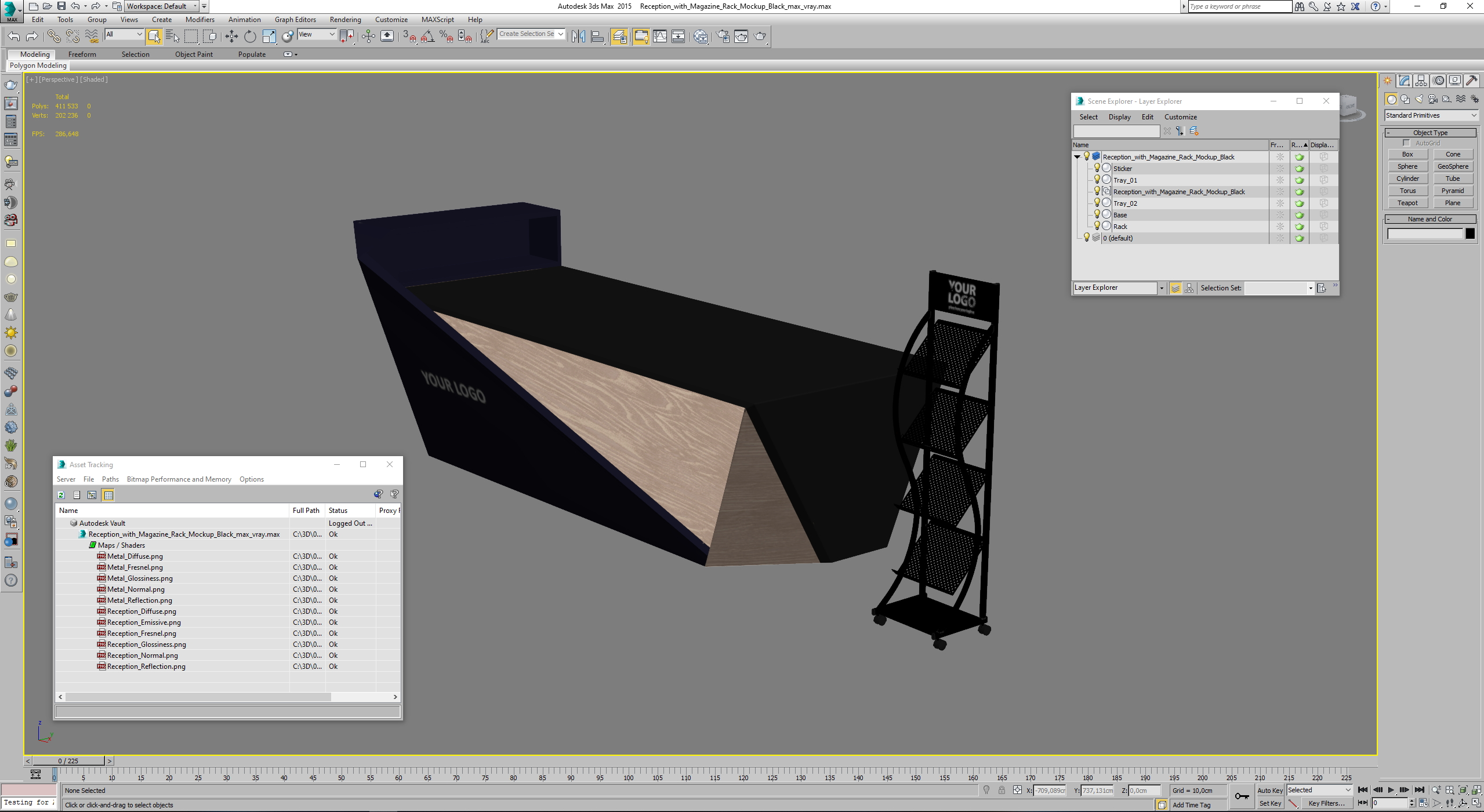Image resolution: width=1484 pixels, height=812 pixels.
Task: Open the Standard Primitives dropdown
Action: point(1431,115)
